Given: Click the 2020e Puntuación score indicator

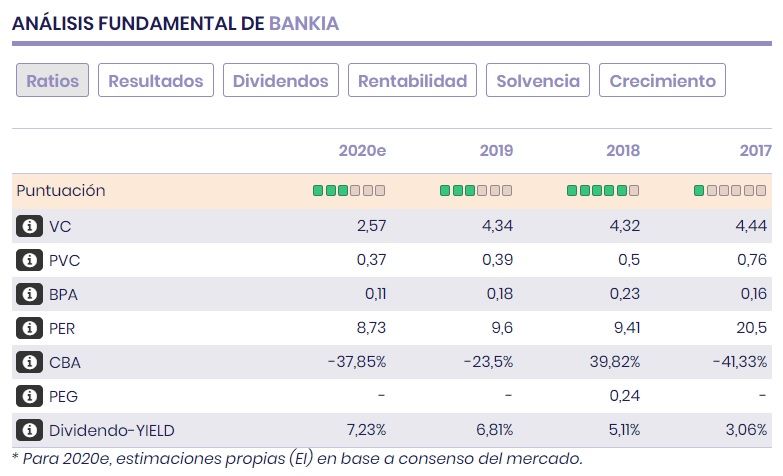Looking at the screenshot, I should [x=349, y=190].
